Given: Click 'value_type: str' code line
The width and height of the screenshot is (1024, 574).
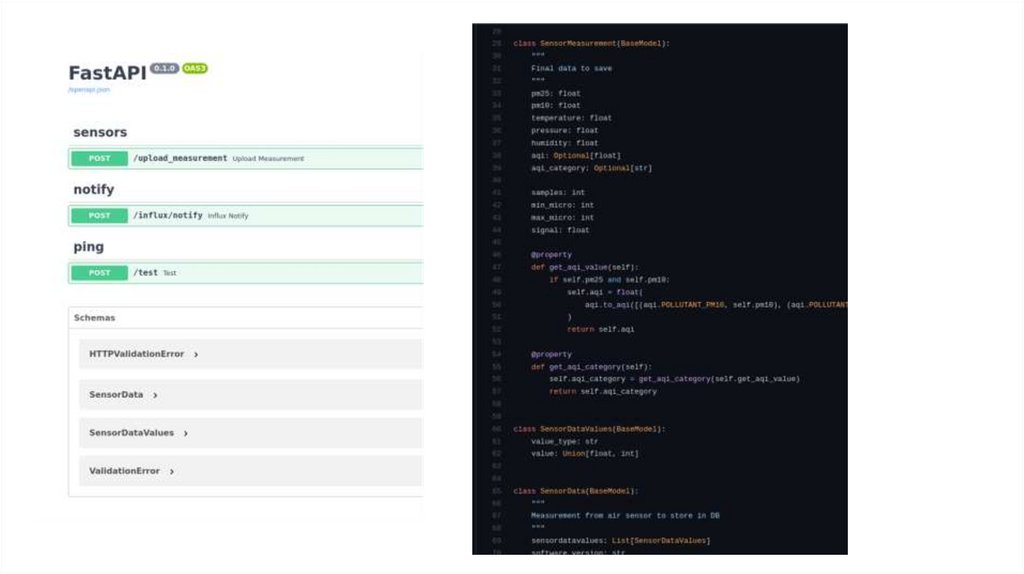Looking at the screenshot, I should [565, 441].
